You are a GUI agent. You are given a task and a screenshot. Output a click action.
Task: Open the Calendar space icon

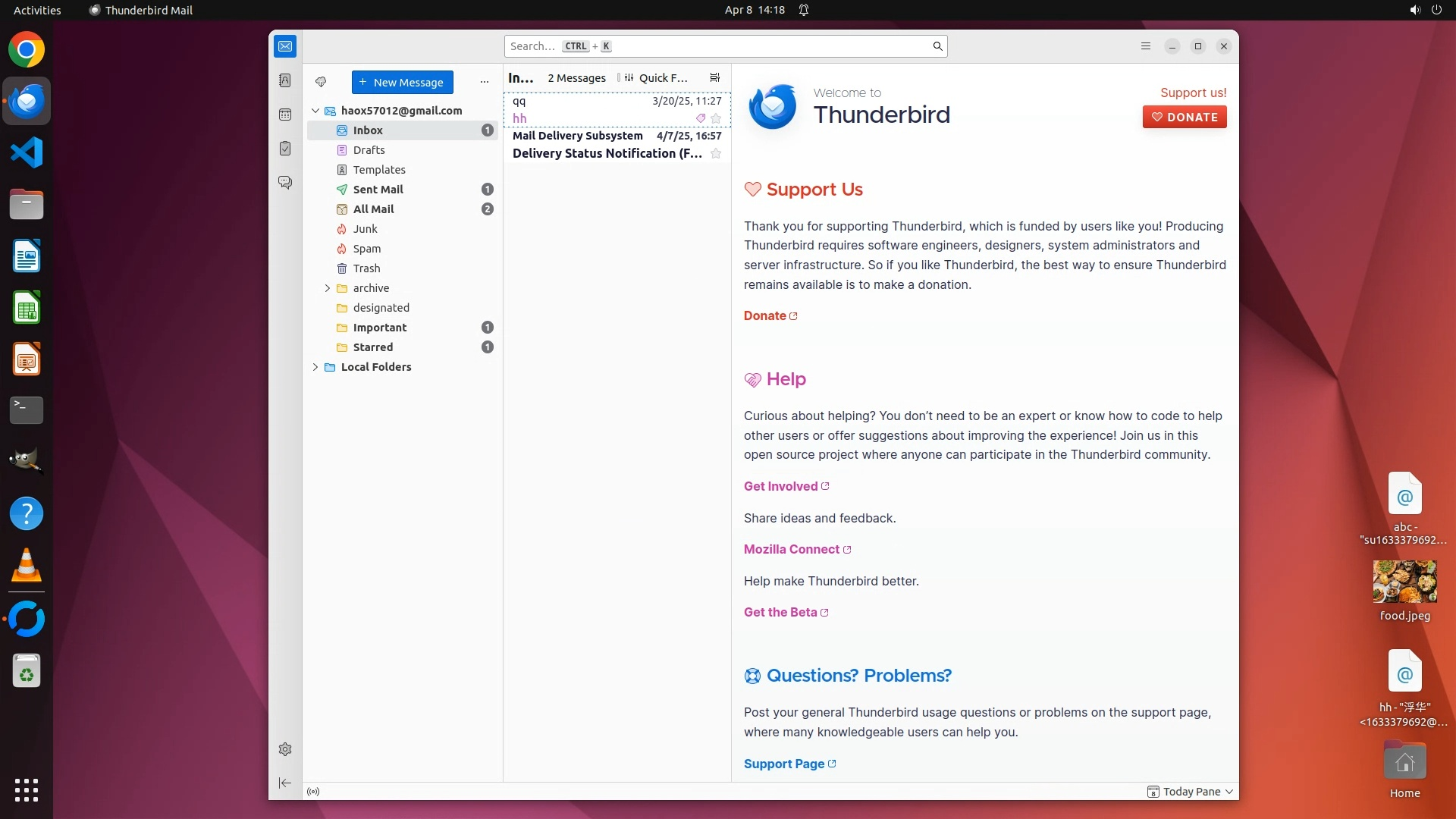click(x=285, y=115)
